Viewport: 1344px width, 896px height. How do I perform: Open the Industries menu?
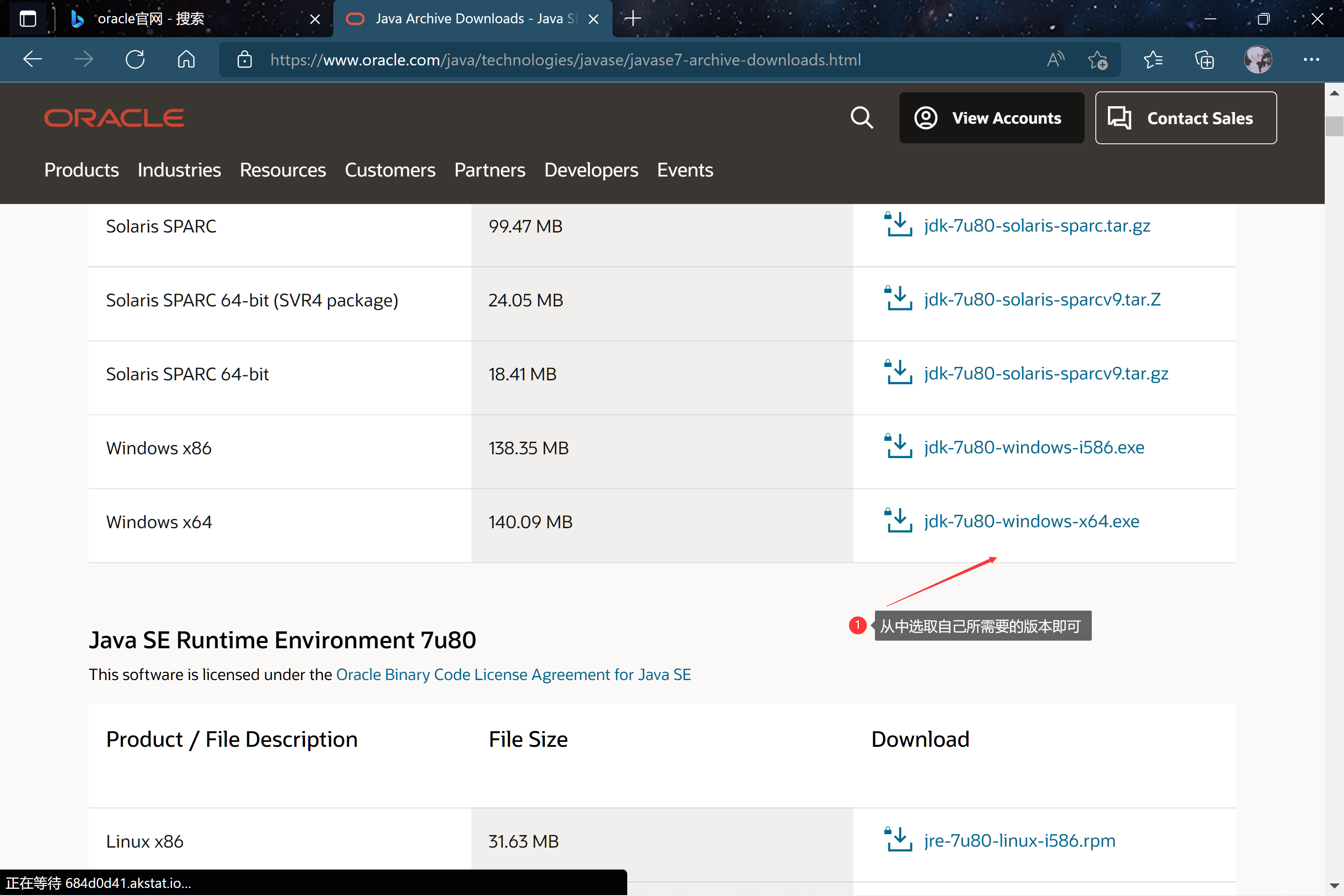tap(180, 170)
